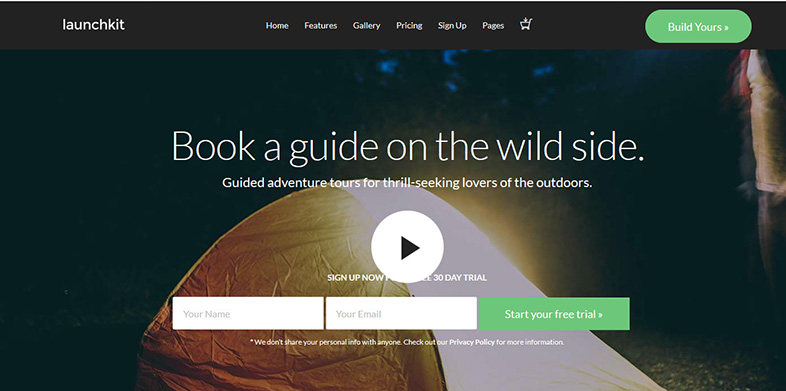This screenshot has width=786, height=391.
Task: Click the 'Book a guide on the wild side.' headline
Action: pos(408,146)
